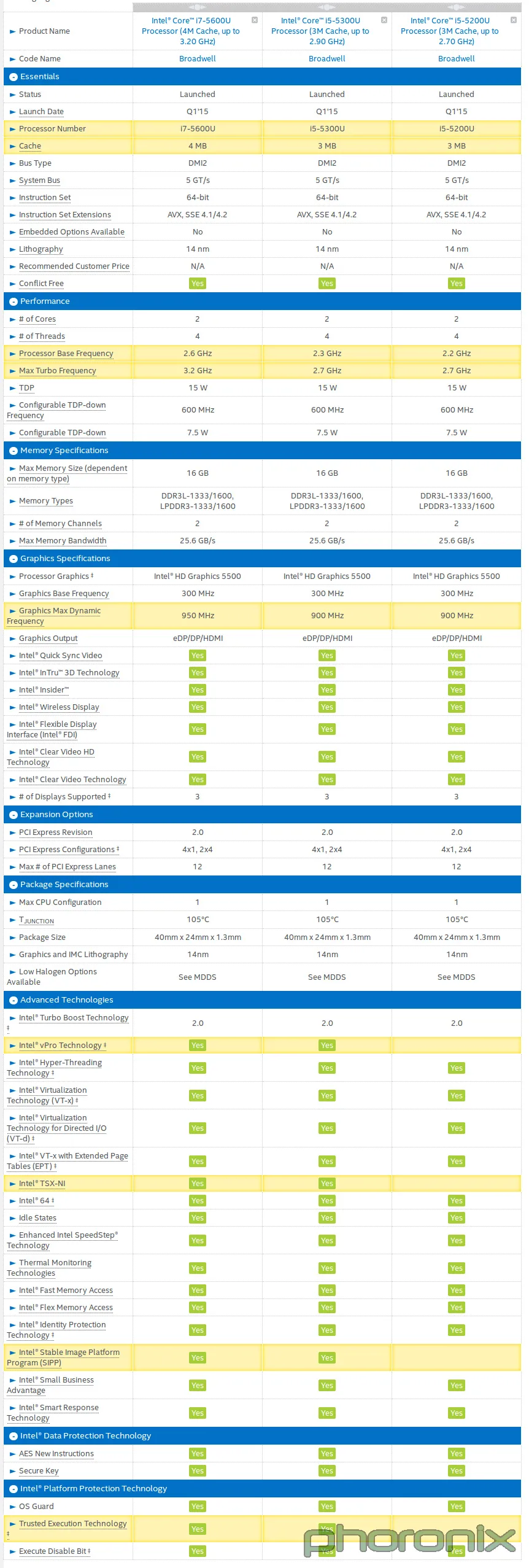This screenshot has height=1568, width=529.
Task: Click the Processor Number row label
Action: [x=52, y=129]
